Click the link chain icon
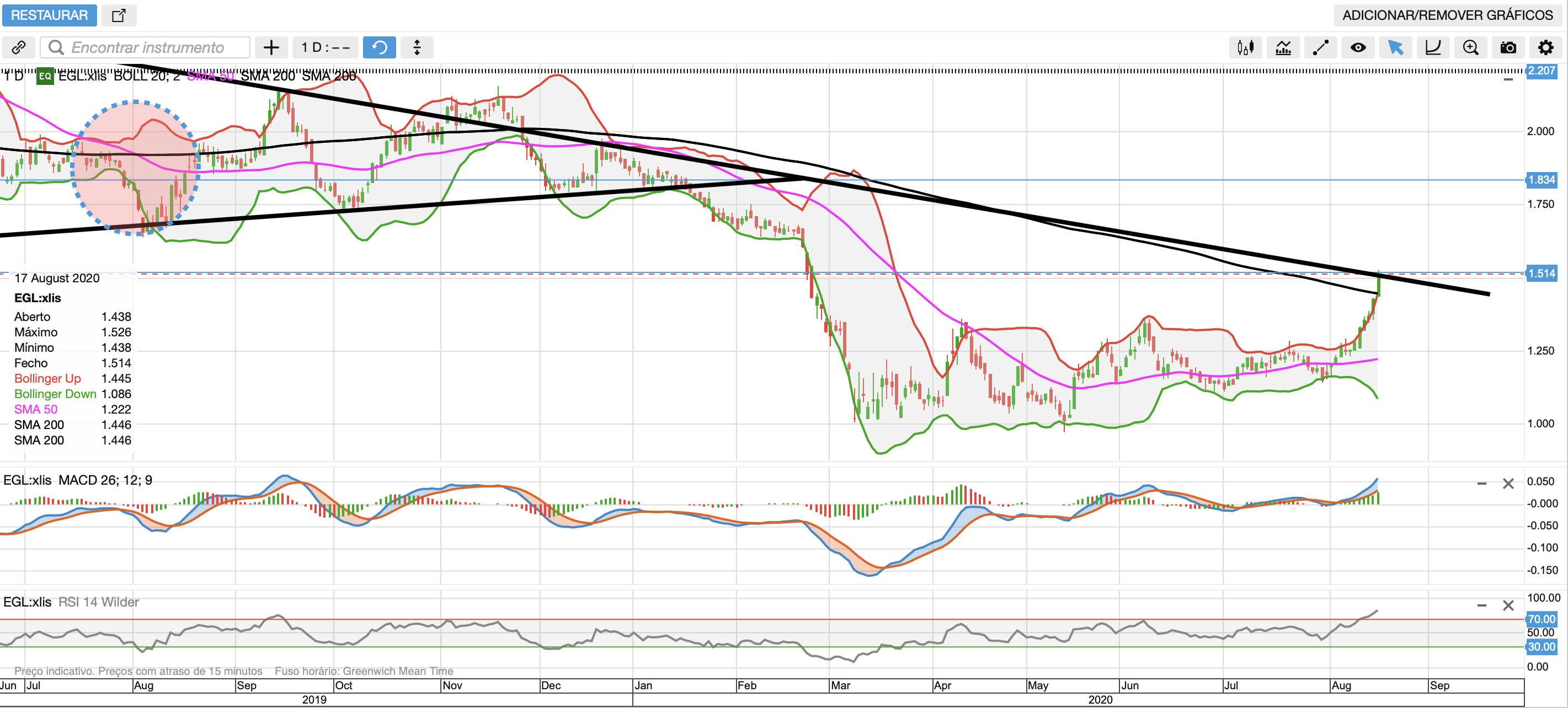This screenshot has width=1568, height=708. [19, 47]
